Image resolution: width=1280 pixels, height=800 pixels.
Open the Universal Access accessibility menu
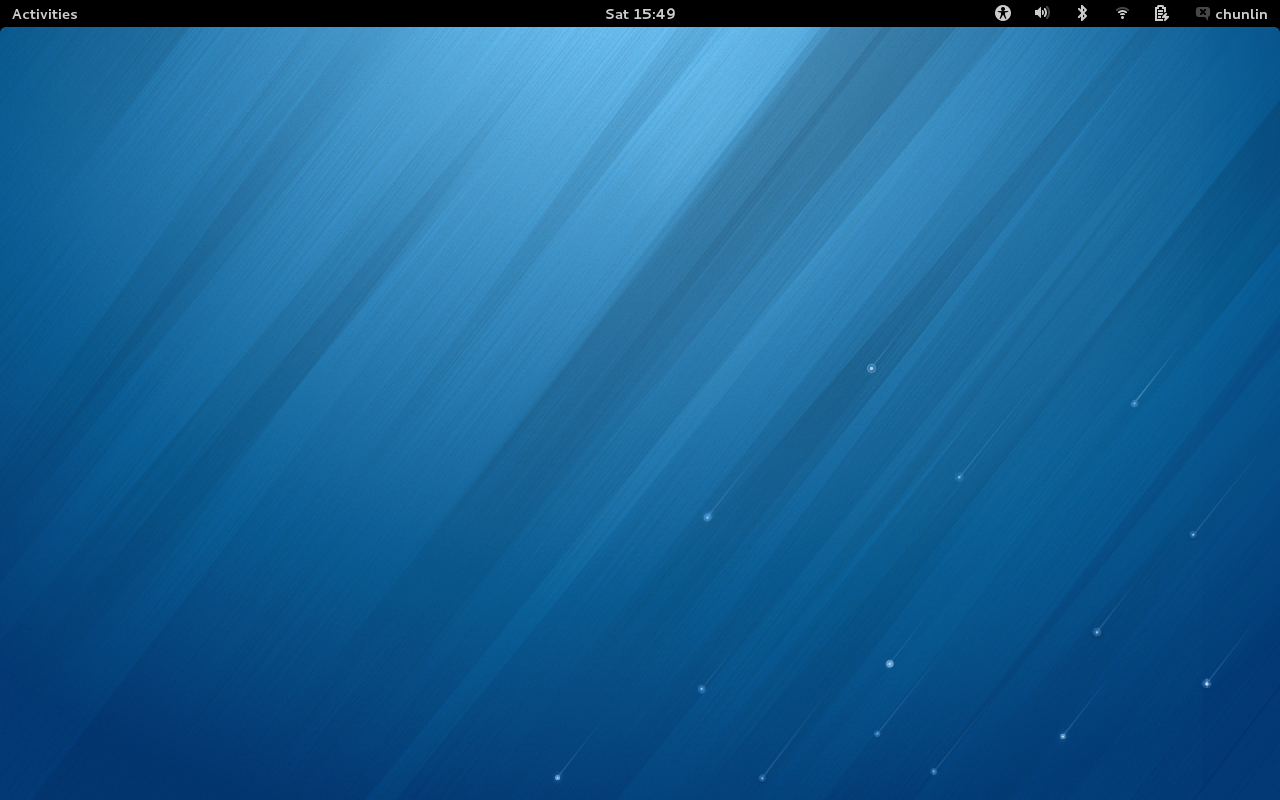(1003, 13)
